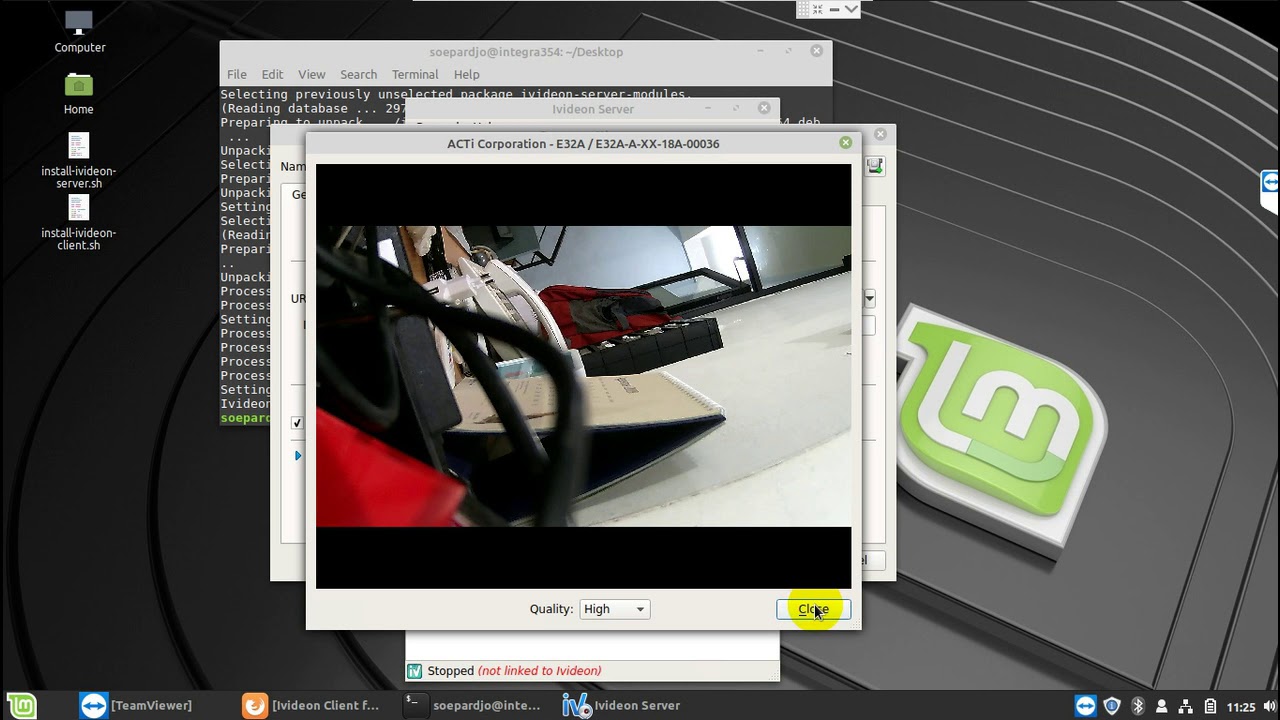Click the Ivideon icon in the status bar
This screenshot has width=1280, height=720.
pos(414,671)
